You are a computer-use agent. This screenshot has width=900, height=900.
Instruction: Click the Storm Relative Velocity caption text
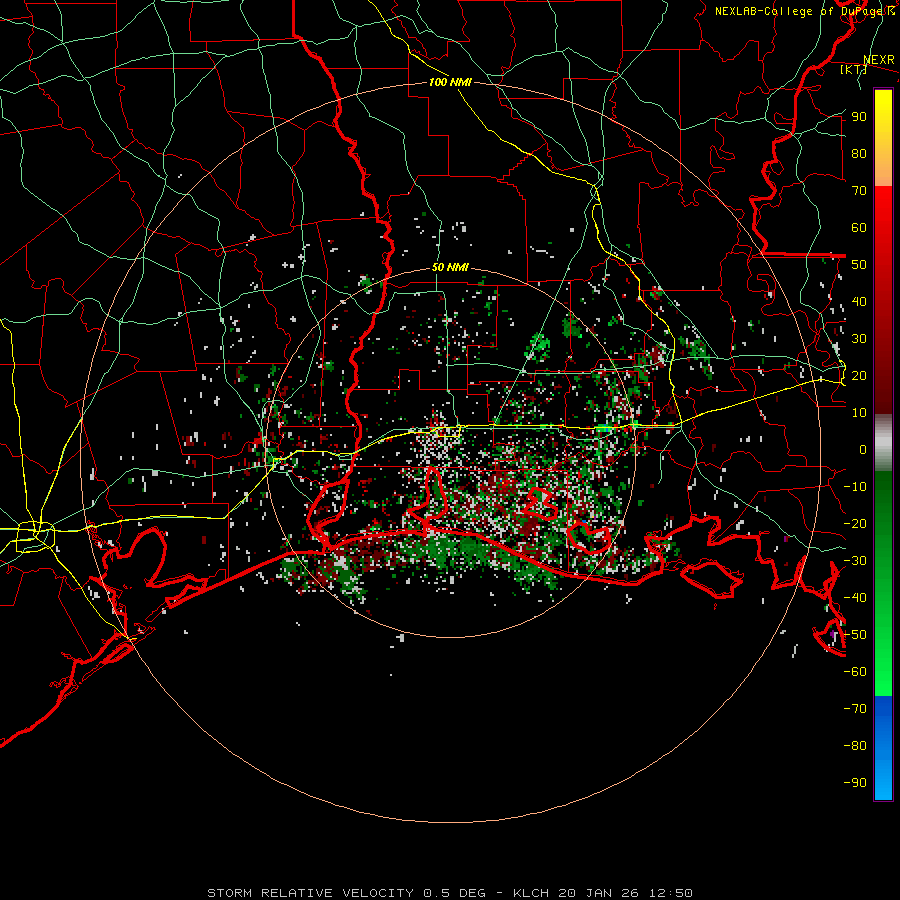coord(450,893)
